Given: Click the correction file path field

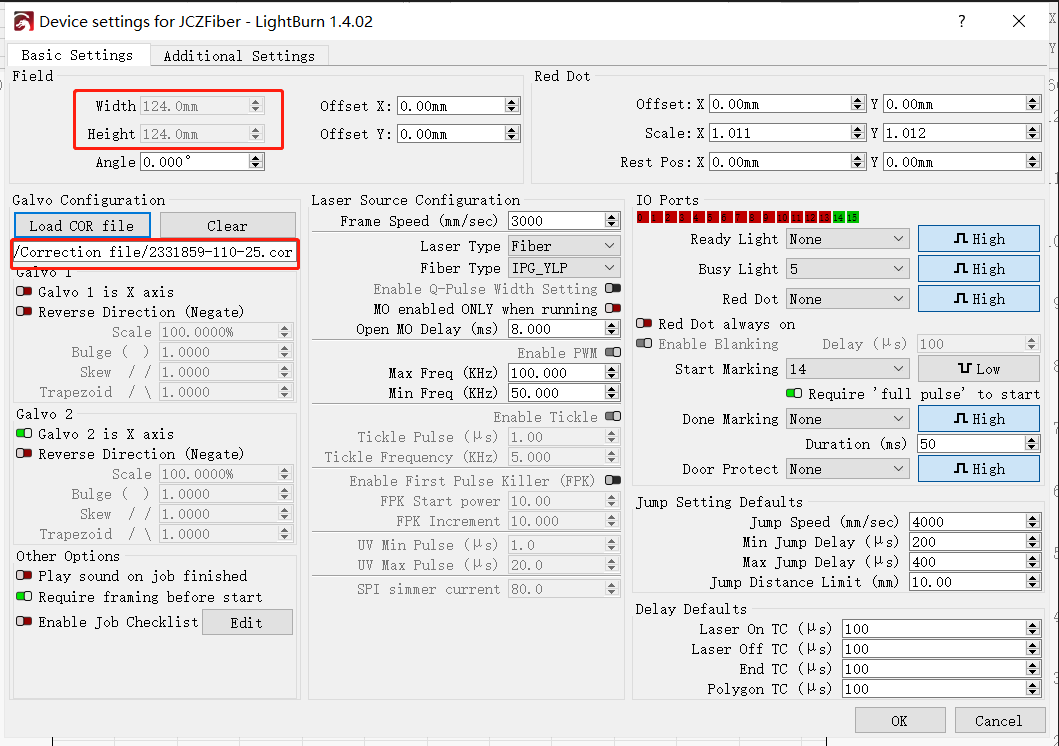Looking at the screenshot, I should pos(154,252).
